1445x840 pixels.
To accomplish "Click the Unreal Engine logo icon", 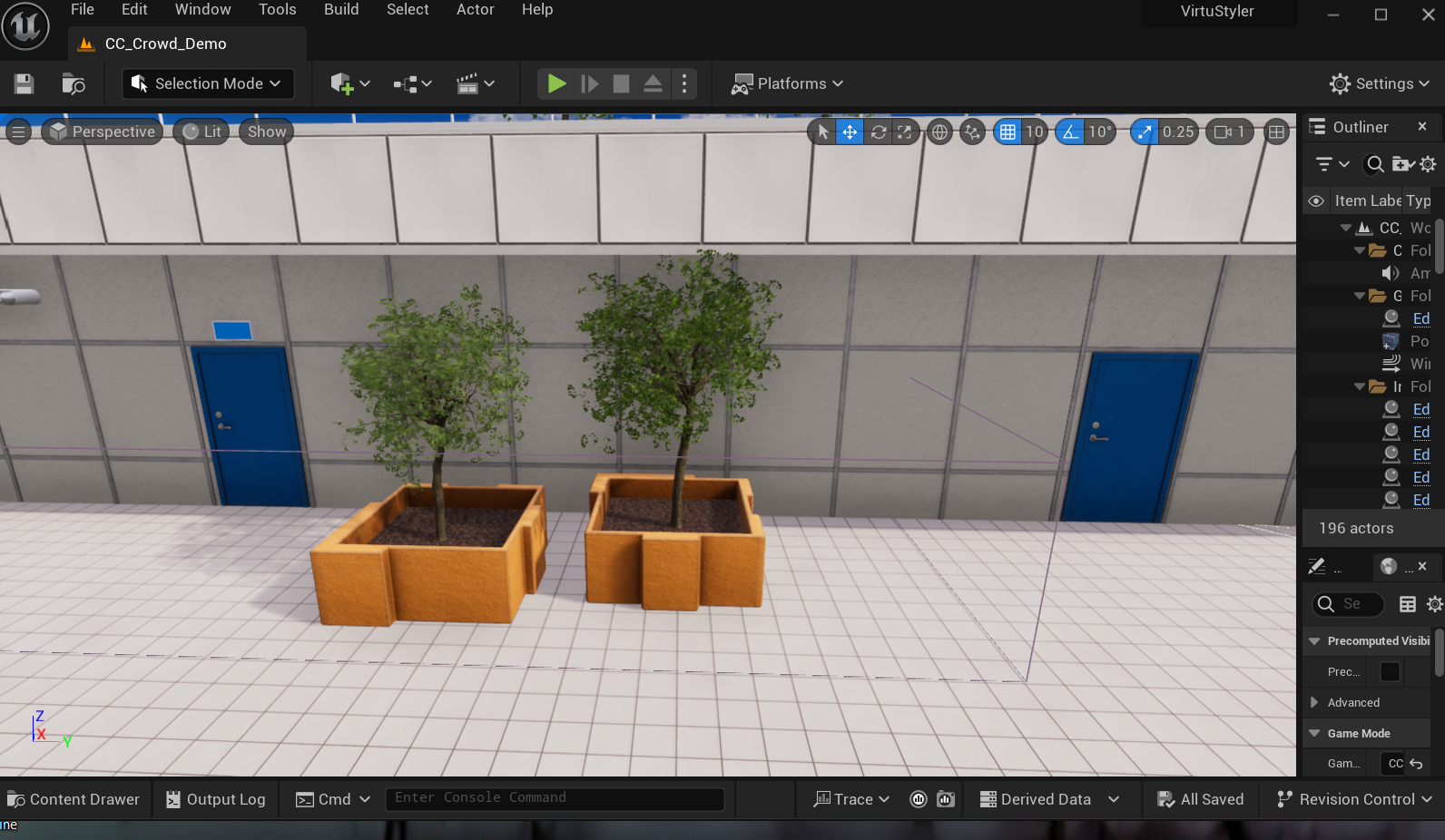I will (x=25, y=25).
